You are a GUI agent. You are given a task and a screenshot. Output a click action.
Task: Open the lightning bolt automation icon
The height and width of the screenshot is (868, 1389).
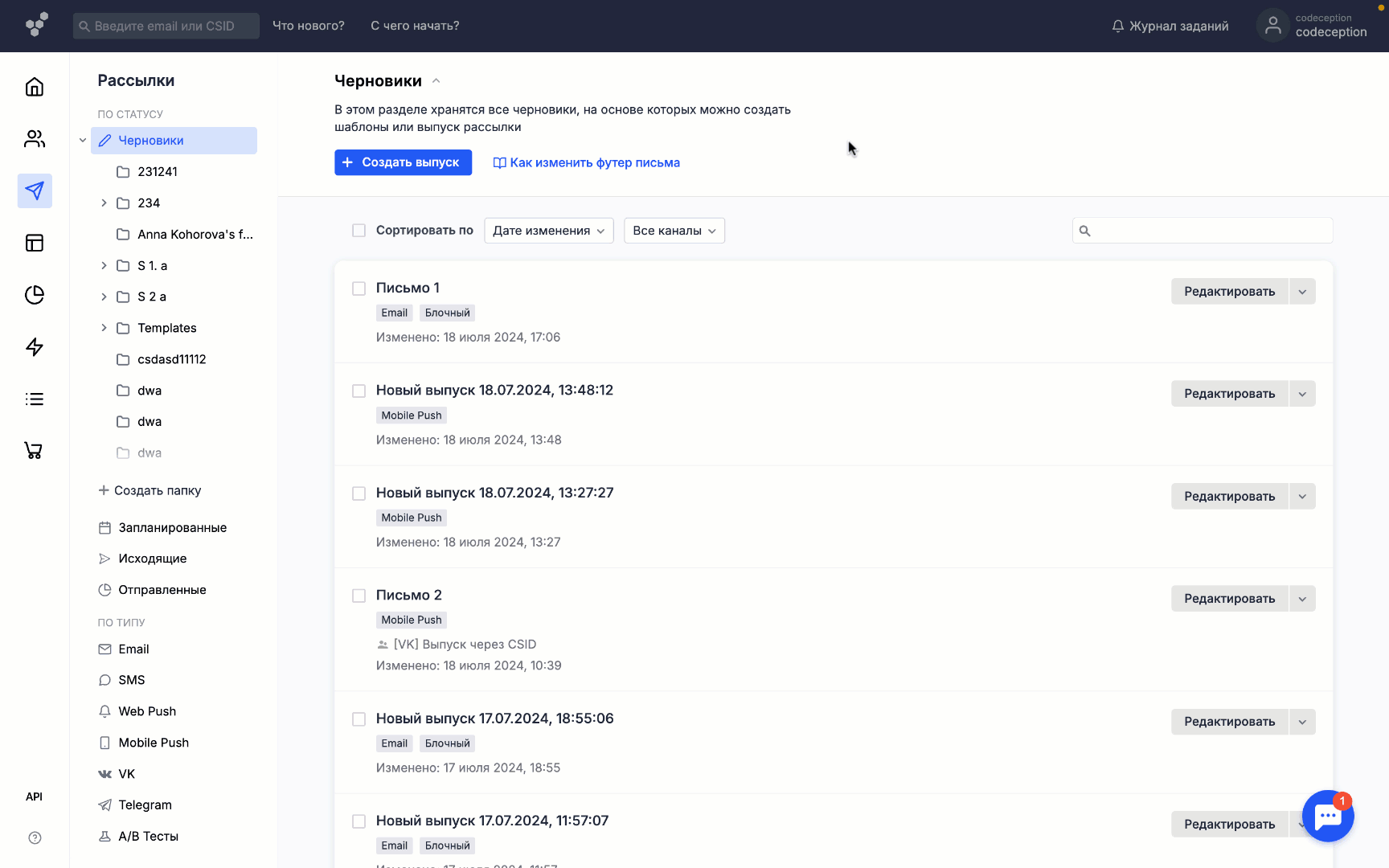[x=35, y=347]
